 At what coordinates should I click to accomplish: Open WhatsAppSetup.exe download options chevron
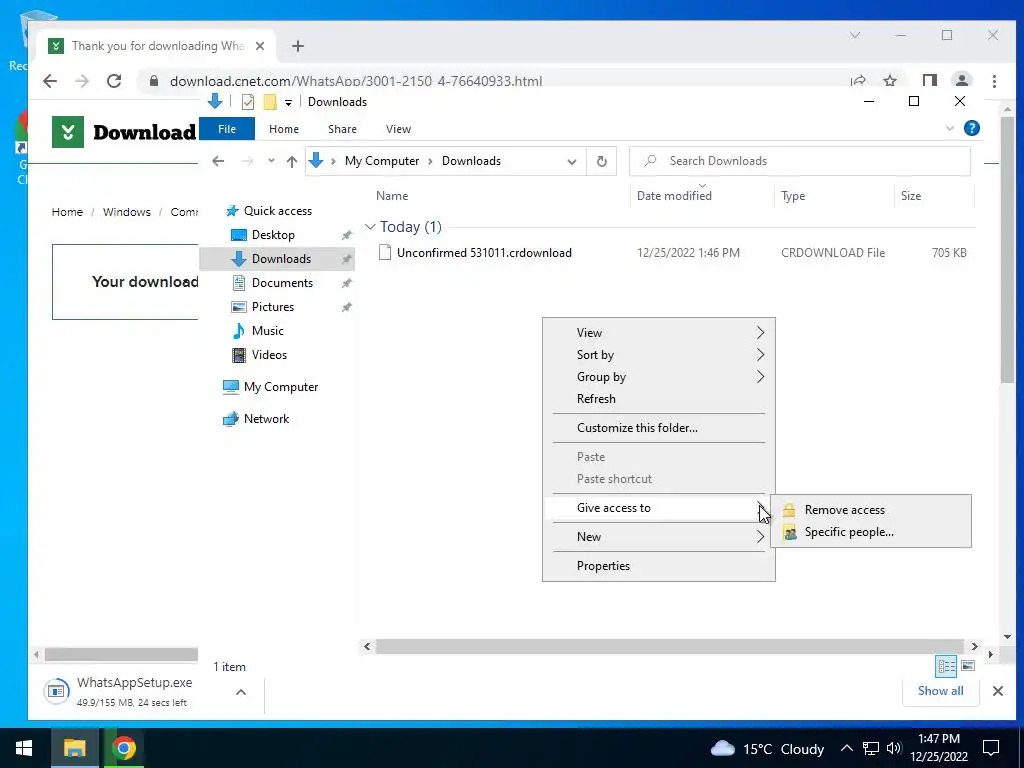click(241, 692)
